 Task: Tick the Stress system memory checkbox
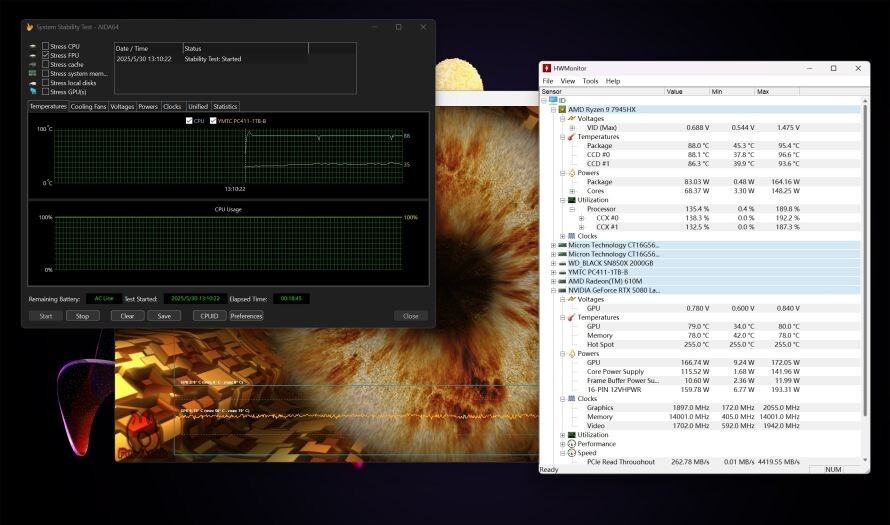(45, 73)
